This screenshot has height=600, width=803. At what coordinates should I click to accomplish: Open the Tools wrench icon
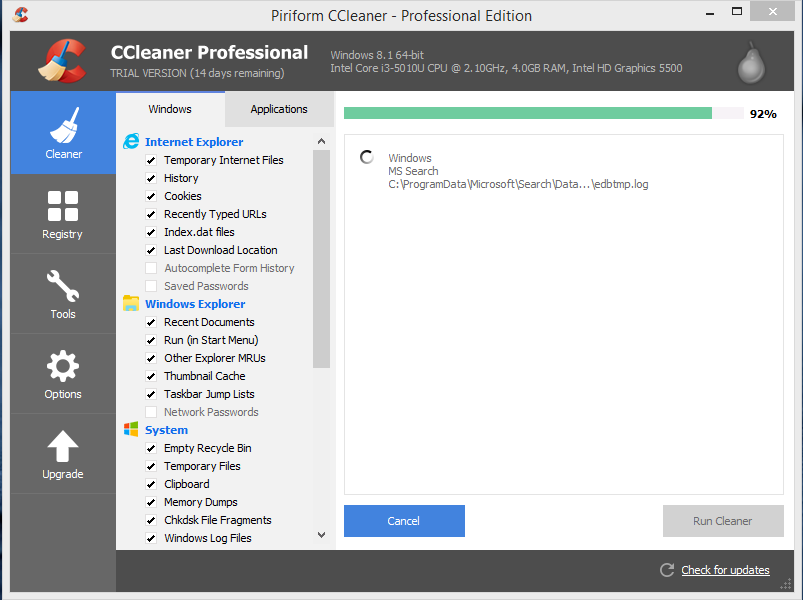pyautogui.click(x=63, y=286)
